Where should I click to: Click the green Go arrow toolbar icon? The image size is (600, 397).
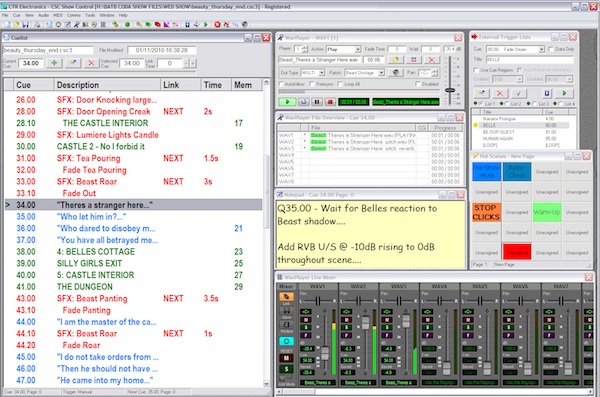[206, 25]
